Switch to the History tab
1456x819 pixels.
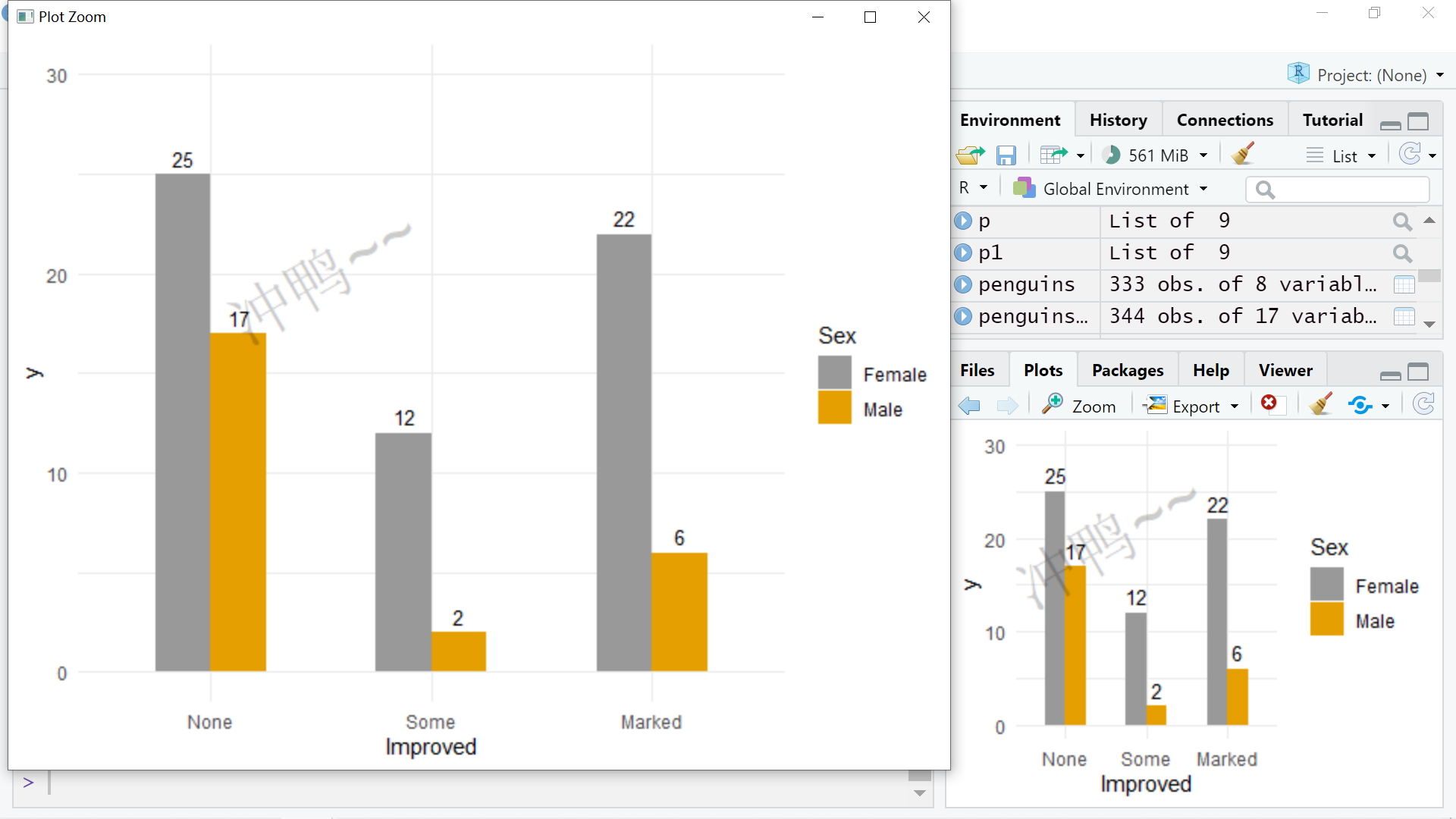click(1118, 120)
